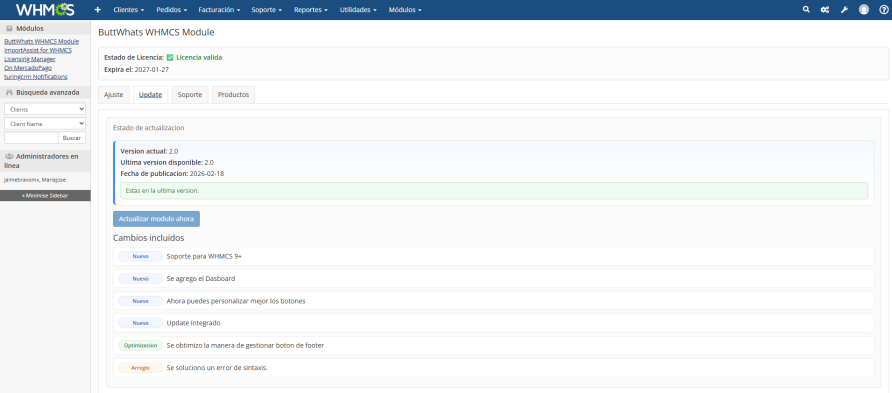Open the Soporte top menu

tap(267, 10)
